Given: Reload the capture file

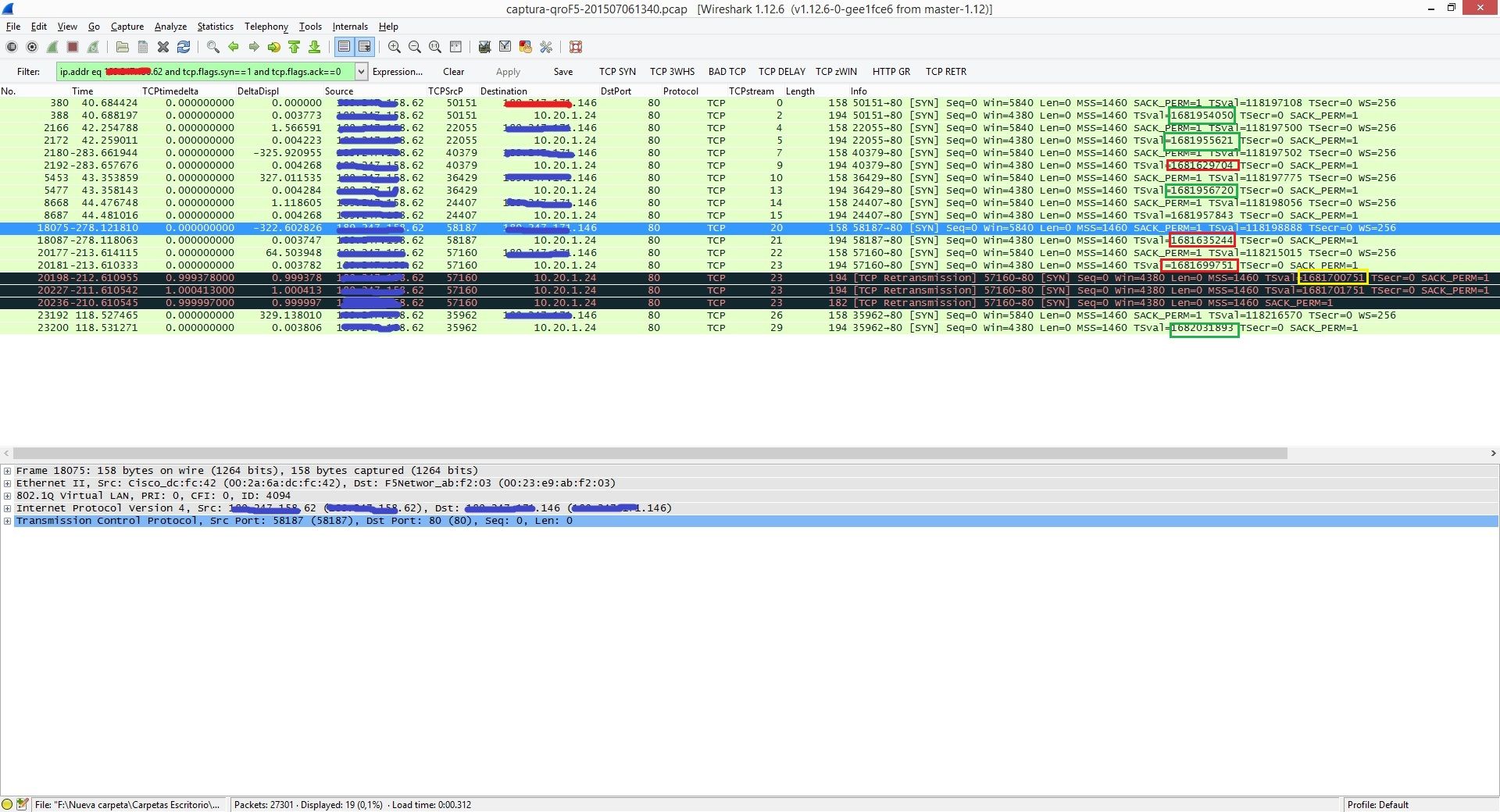Looking at the screenshot, I should 184,47.
